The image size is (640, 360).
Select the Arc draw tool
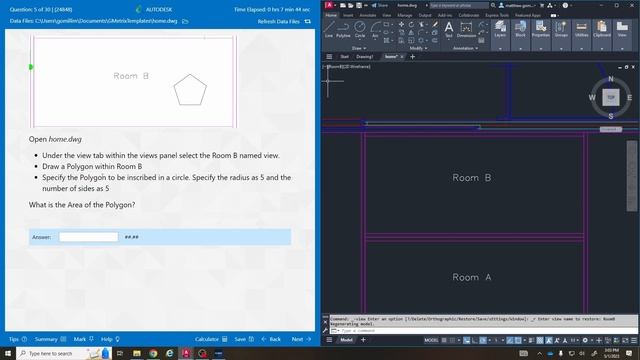(x=375, y=29)
